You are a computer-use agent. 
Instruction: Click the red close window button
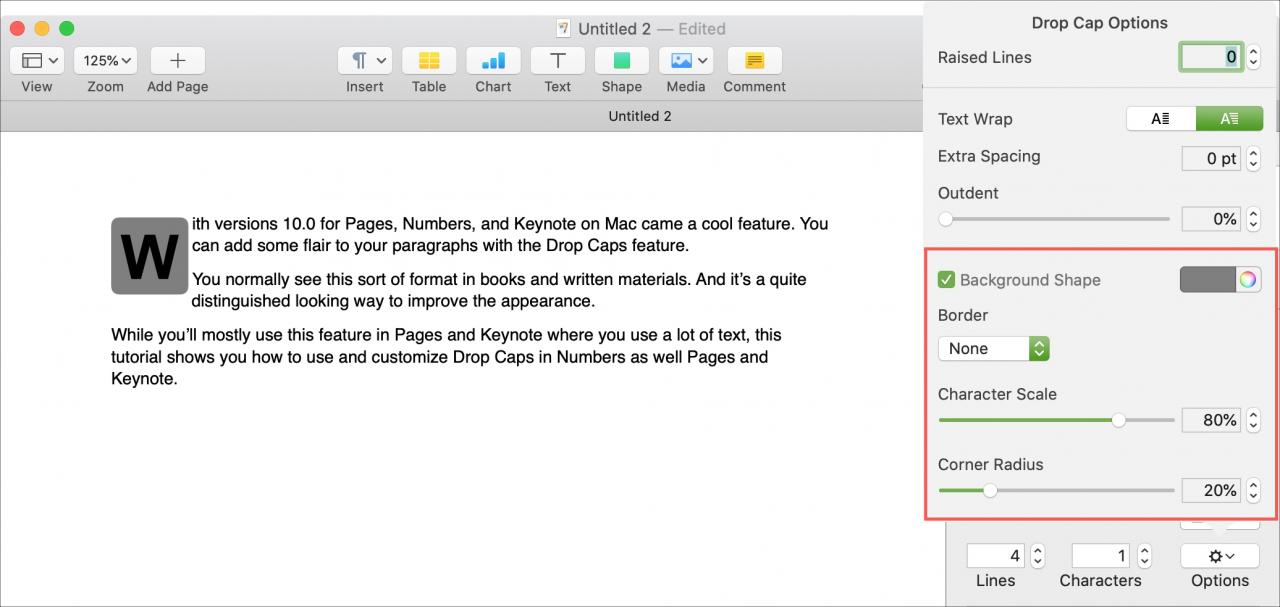[17, 28]
